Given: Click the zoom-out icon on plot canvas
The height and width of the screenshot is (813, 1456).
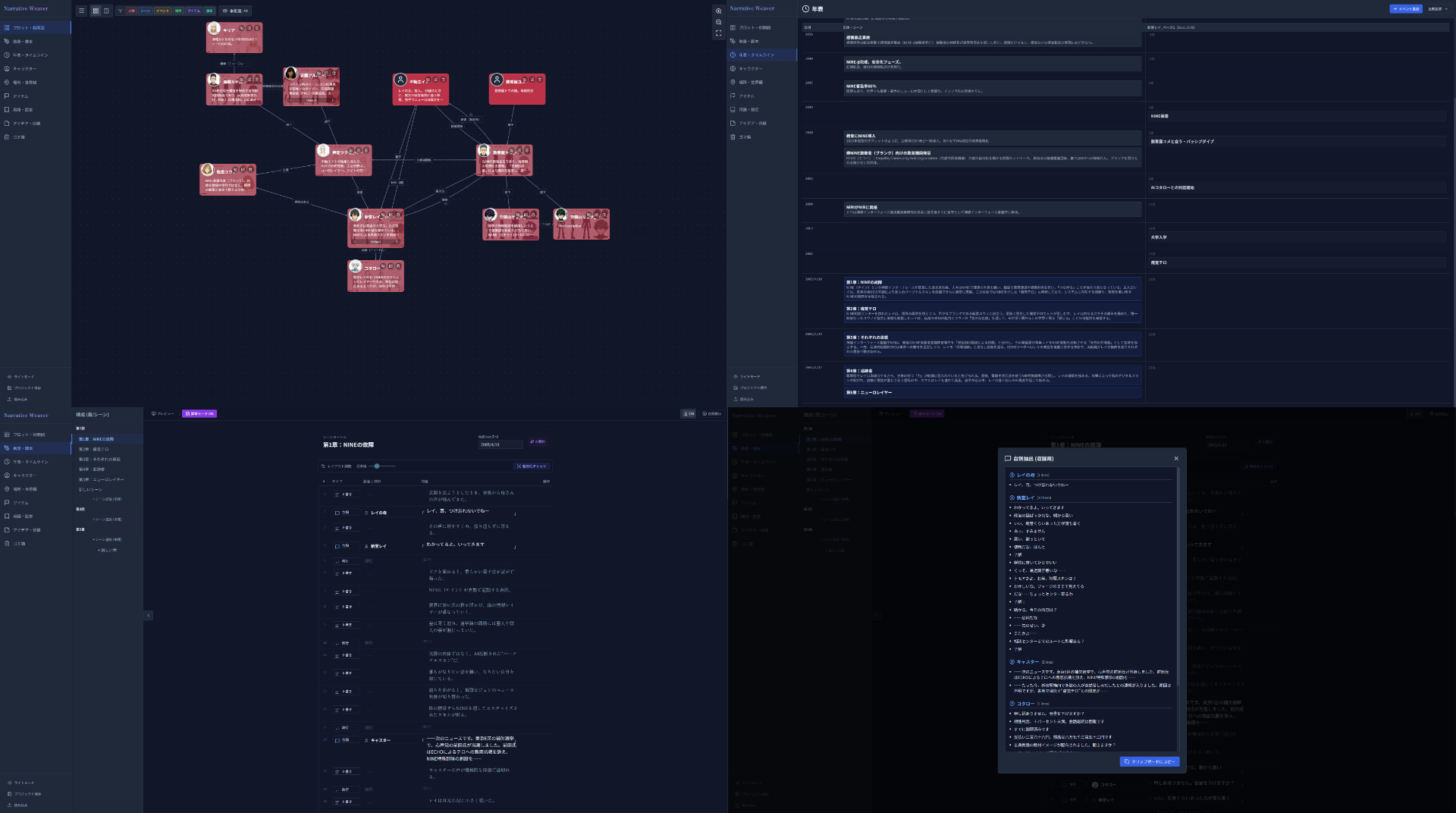Looking at the screenshot, I should point(718,22).
